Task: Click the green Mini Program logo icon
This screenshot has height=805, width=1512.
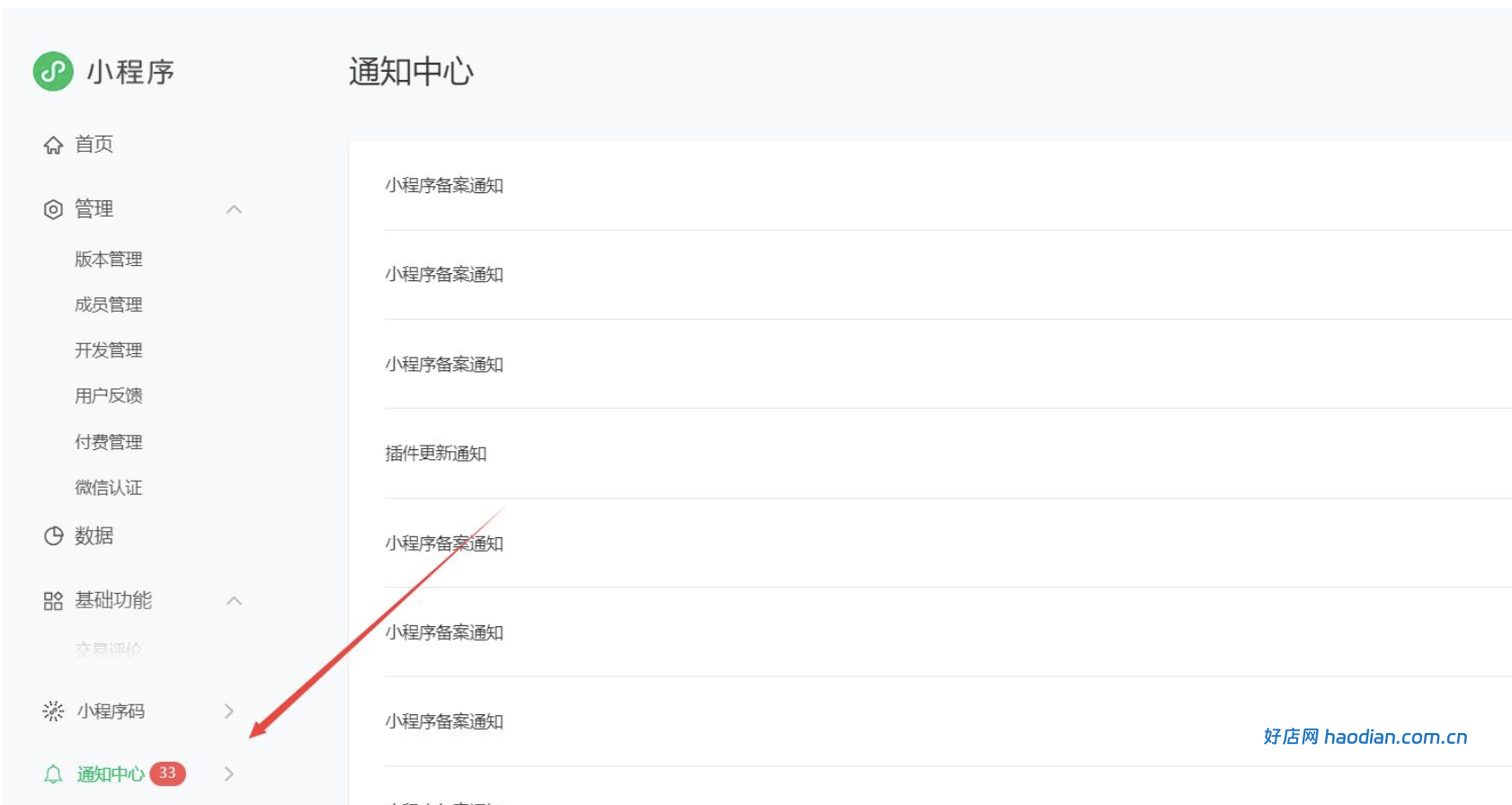Action: [53, 71]
